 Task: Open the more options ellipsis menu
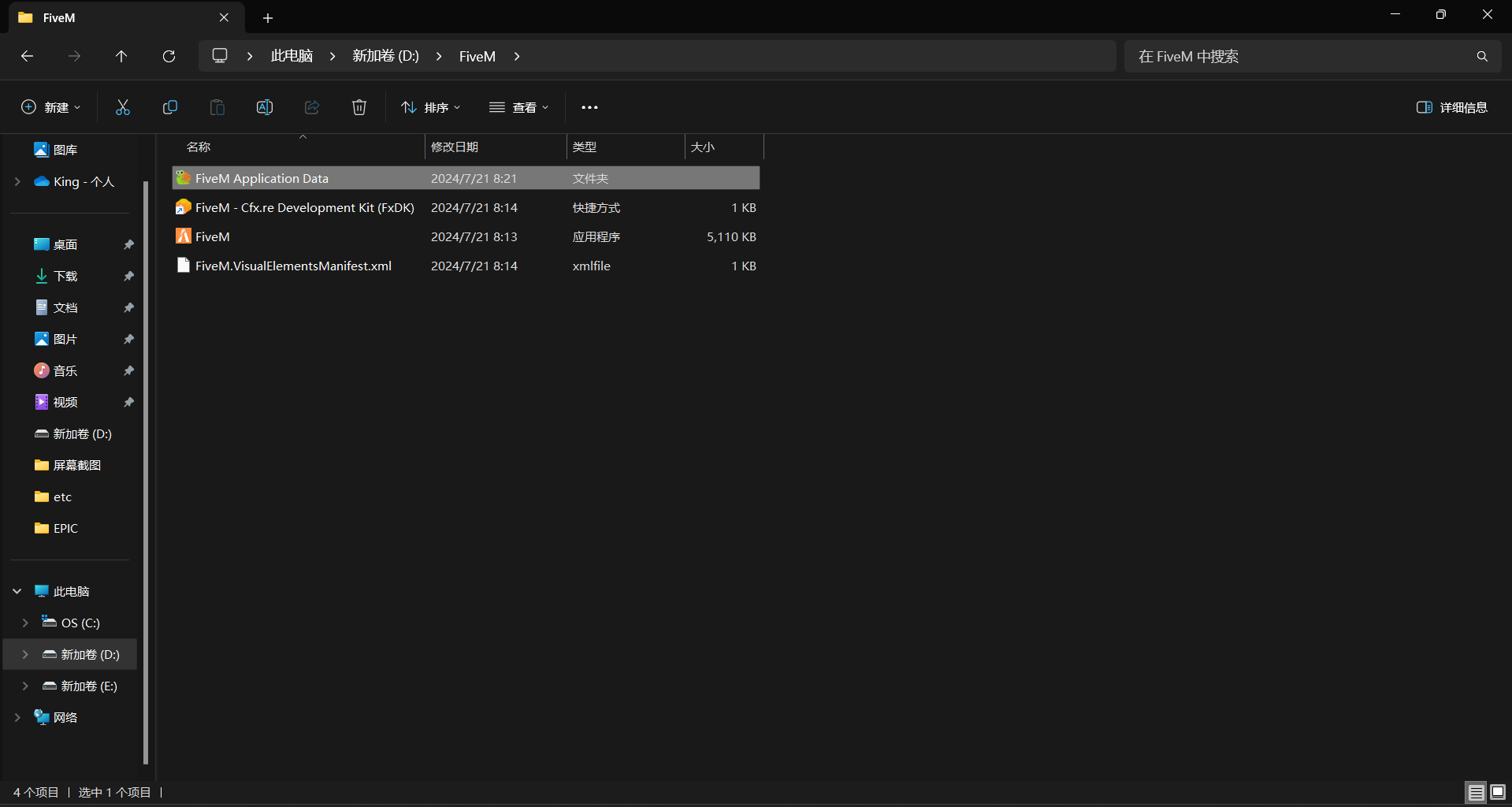point(589,107)
